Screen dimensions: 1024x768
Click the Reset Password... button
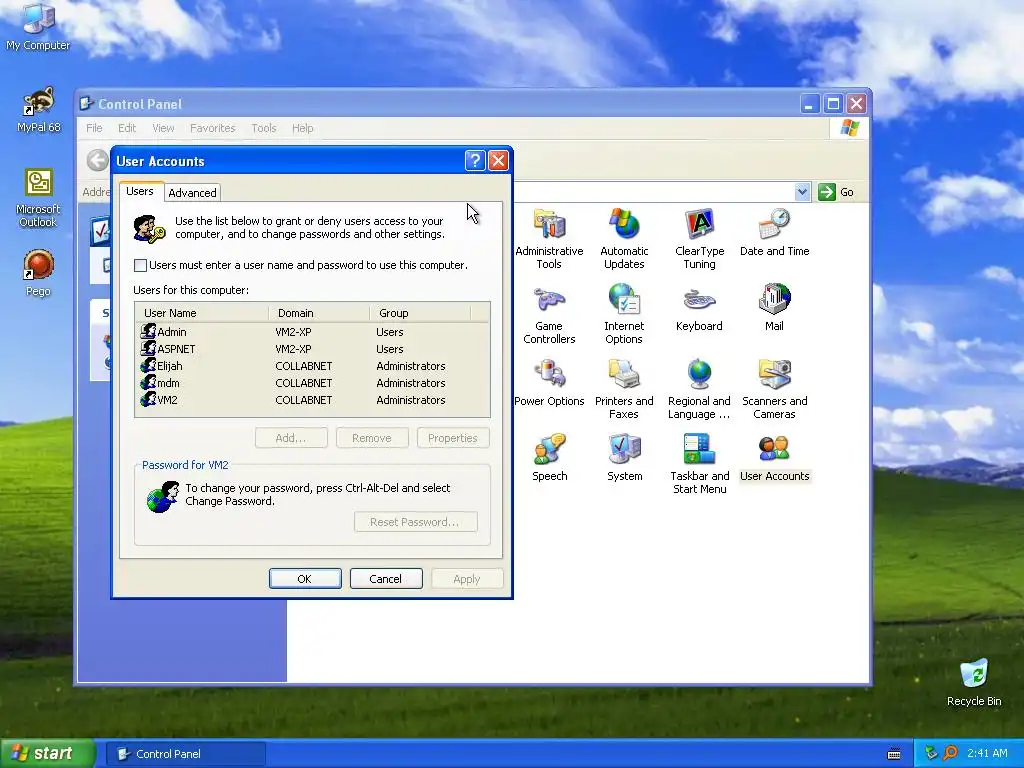pos(415,522)
